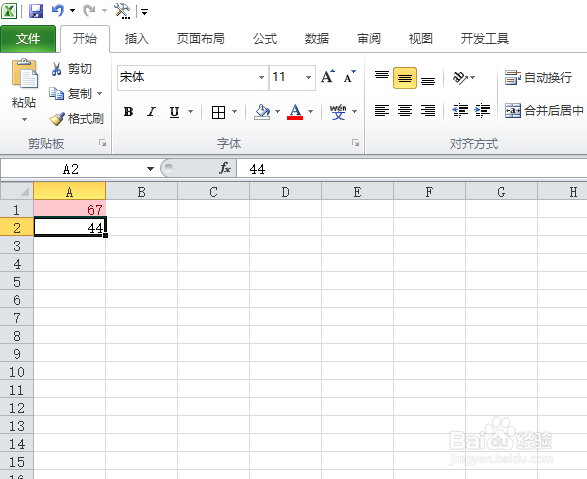This screenshot has width=587, height=479.
Task: Click the fx insert function icon
Action: [x=225, y=168]
